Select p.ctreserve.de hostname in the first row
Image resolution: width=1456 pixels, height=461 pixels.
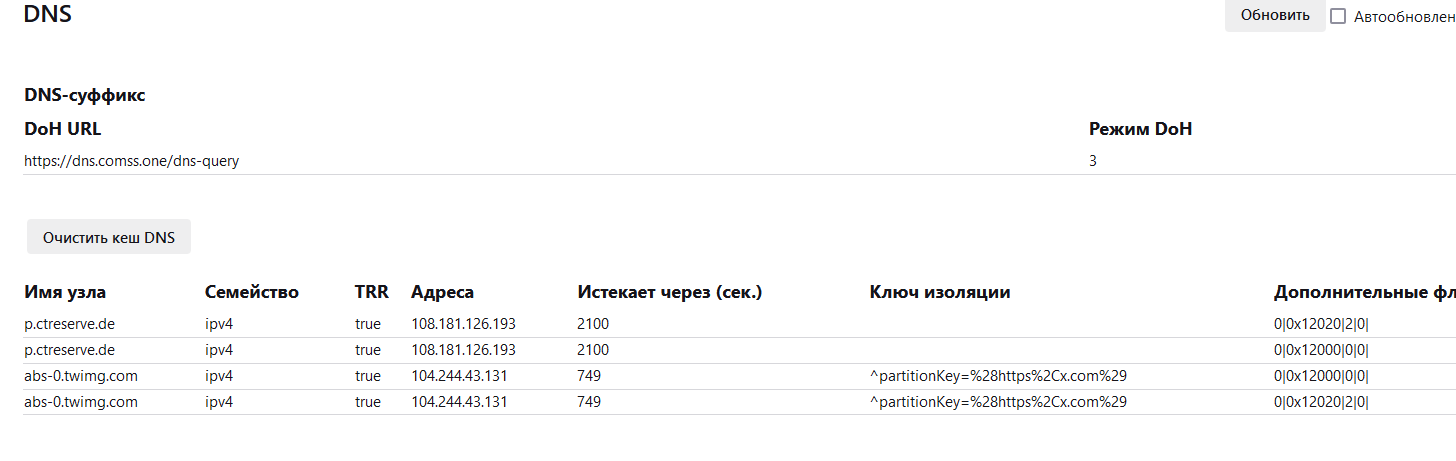[x=70, y=324]
